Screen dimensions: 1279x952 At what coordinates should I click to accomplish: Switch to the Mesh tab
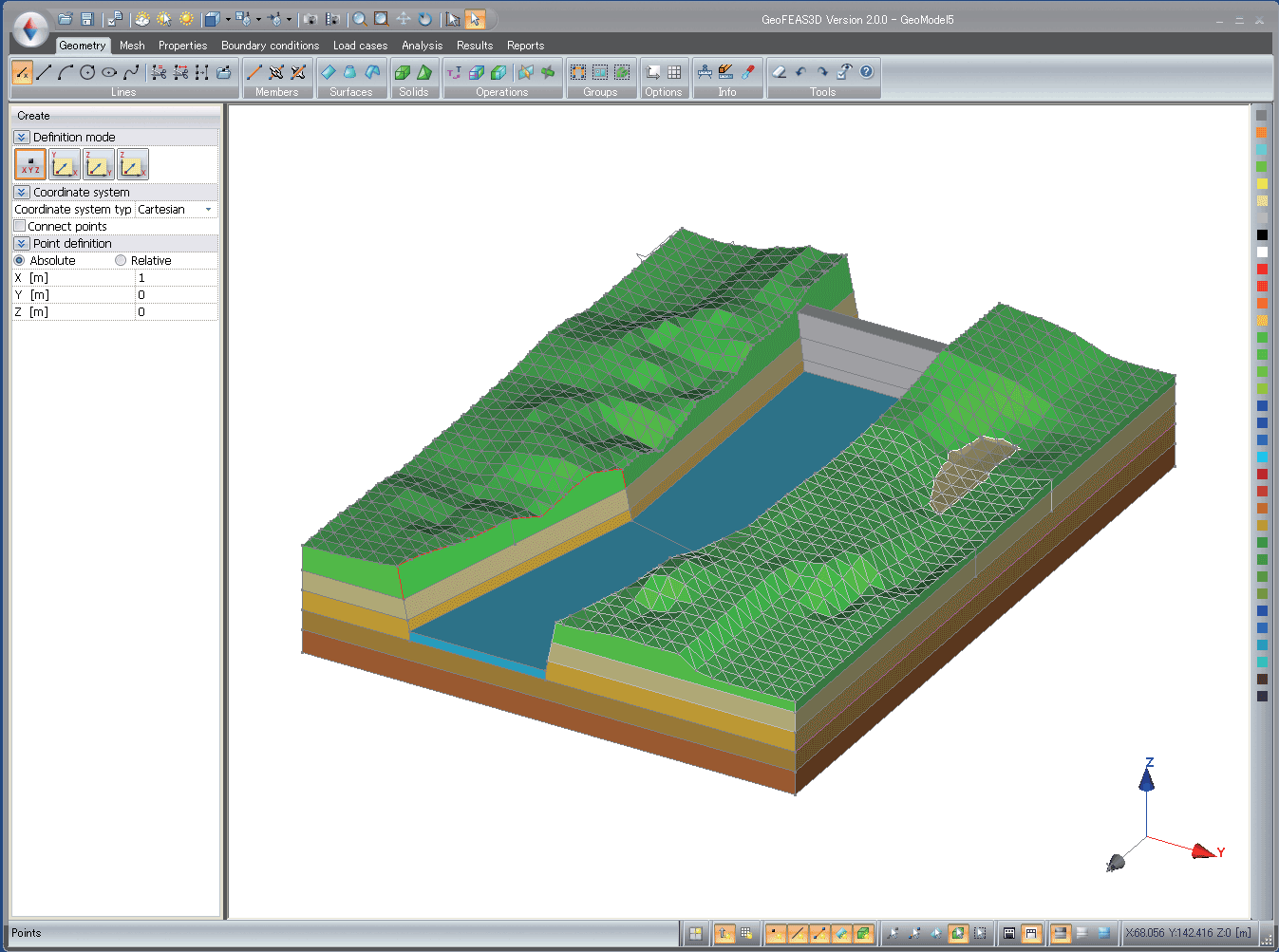pos(132,46)
